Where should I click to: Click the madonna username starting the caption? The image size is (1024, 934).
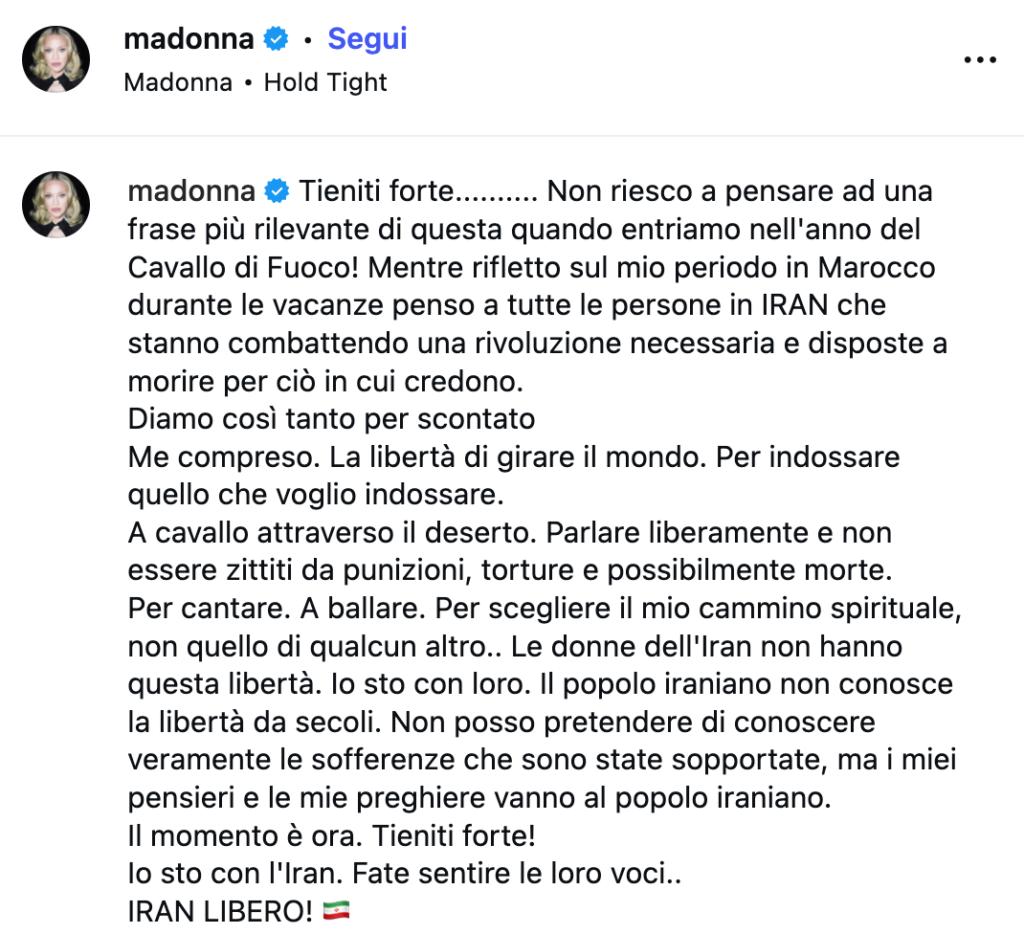coord(190,189)
